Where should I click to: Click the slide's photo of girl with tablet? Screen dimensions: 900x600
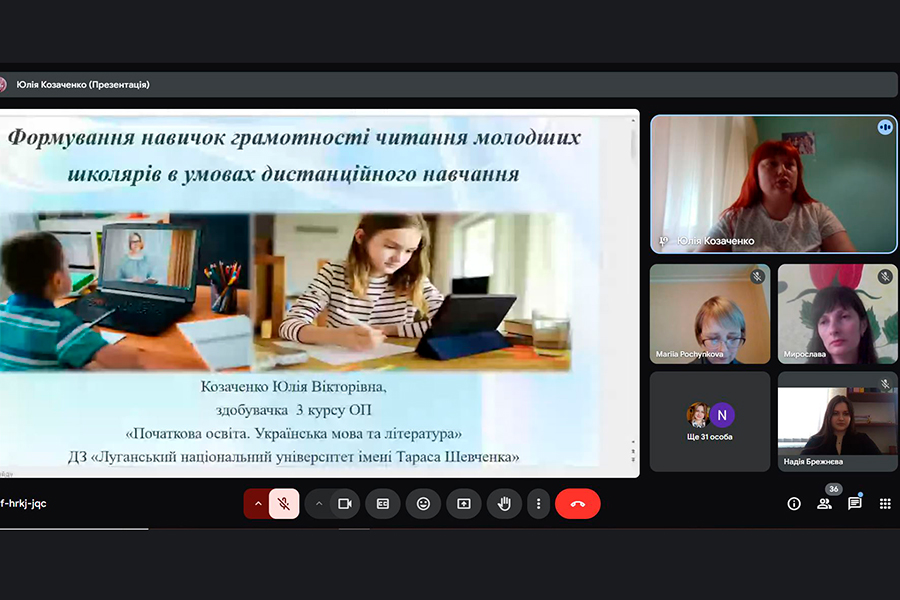coord(412,292)
